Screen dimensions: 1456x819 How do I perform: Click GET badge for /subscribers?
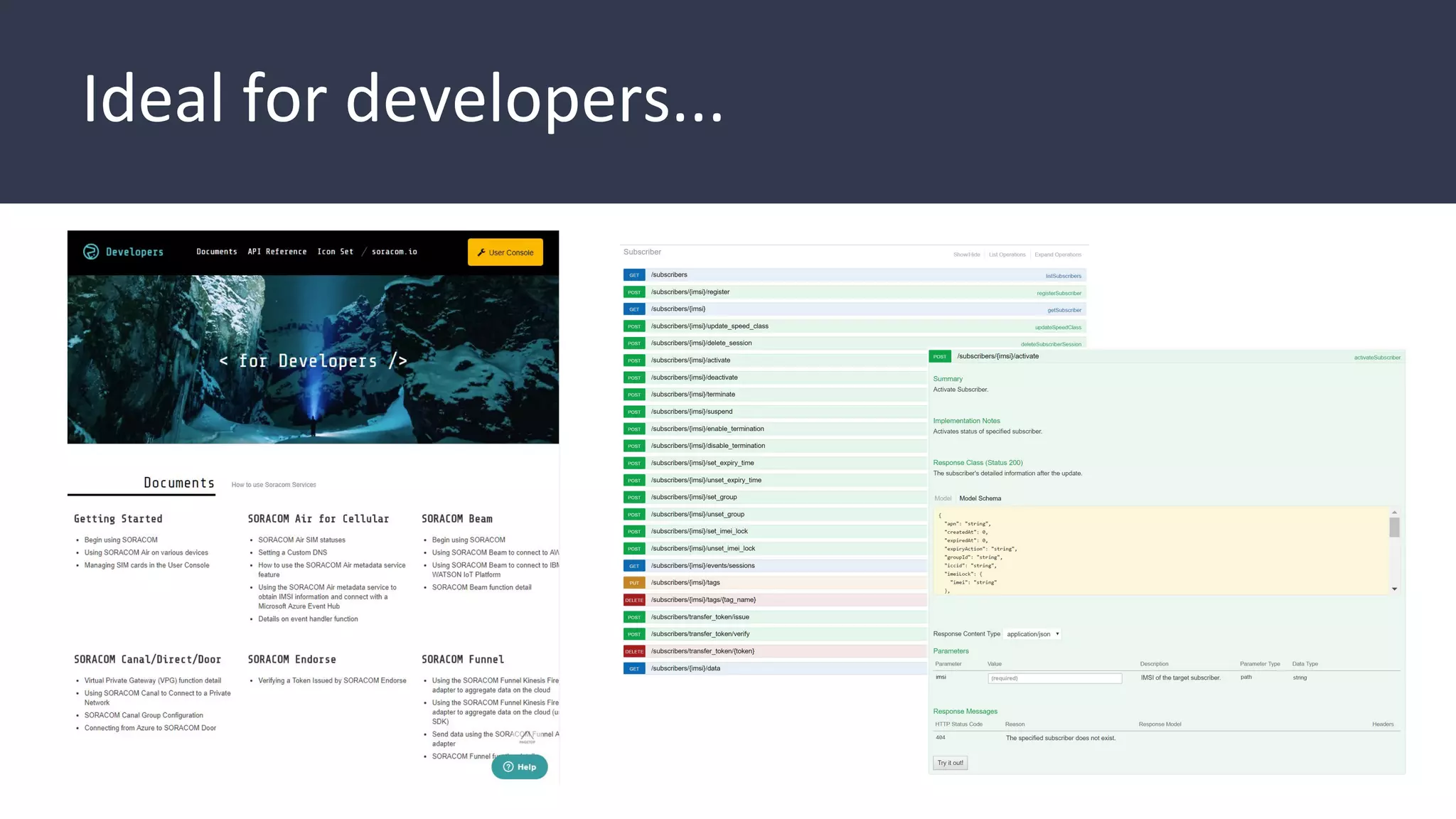tap(634, 275)
